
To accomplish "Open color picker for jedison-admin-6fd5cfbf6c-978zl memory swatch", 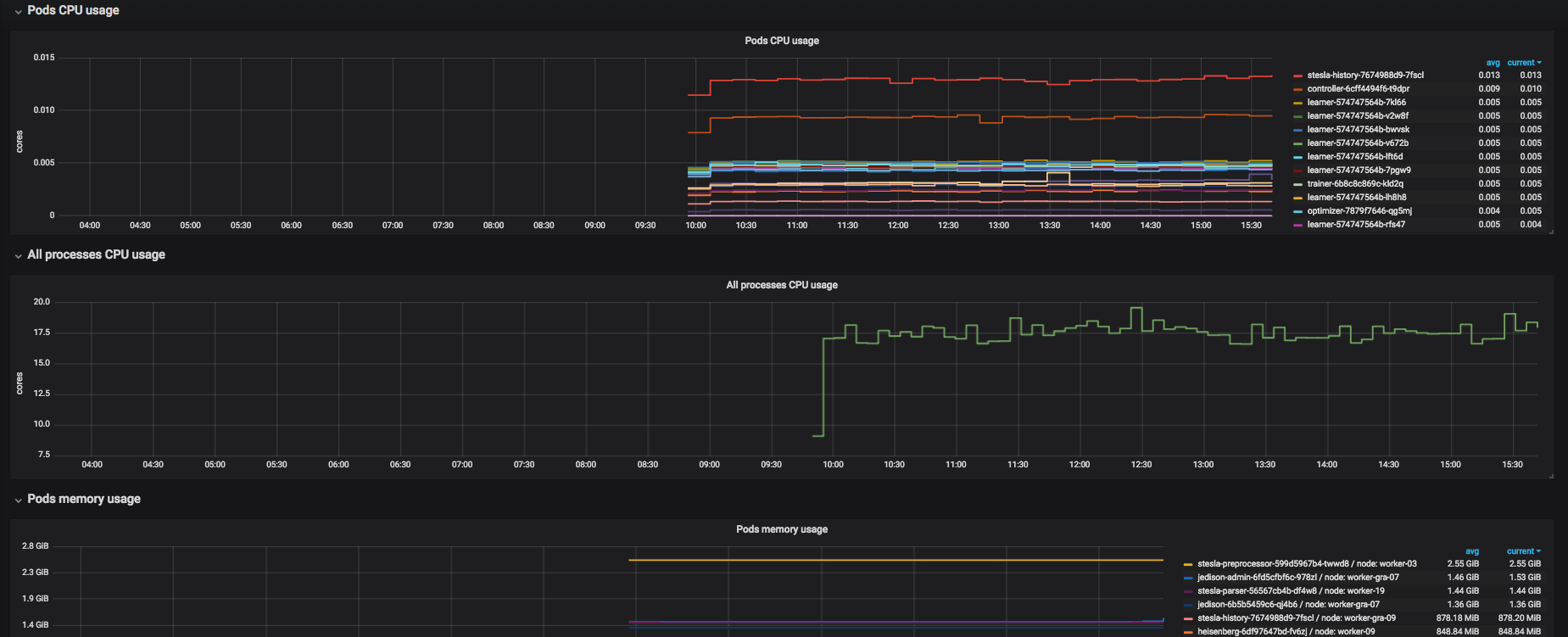I will (1188, 578).
